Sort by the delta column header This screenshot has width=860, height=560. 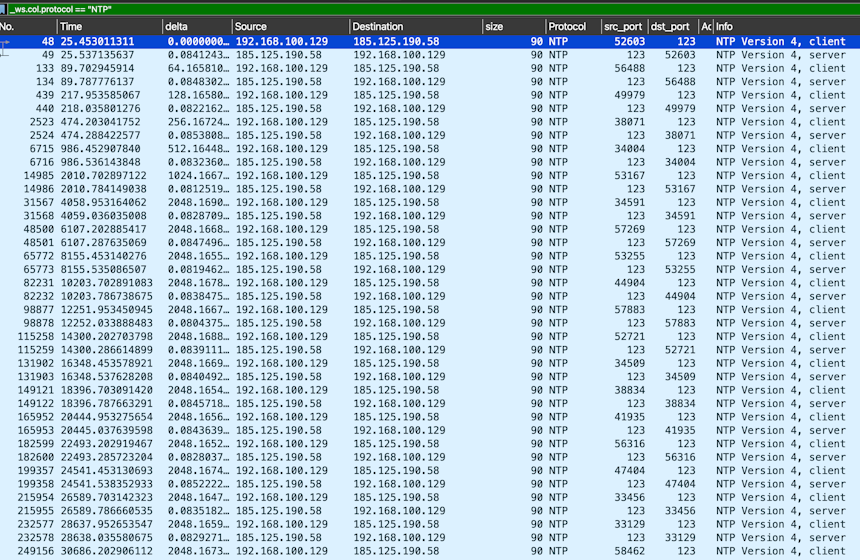(x=197, y=26)
